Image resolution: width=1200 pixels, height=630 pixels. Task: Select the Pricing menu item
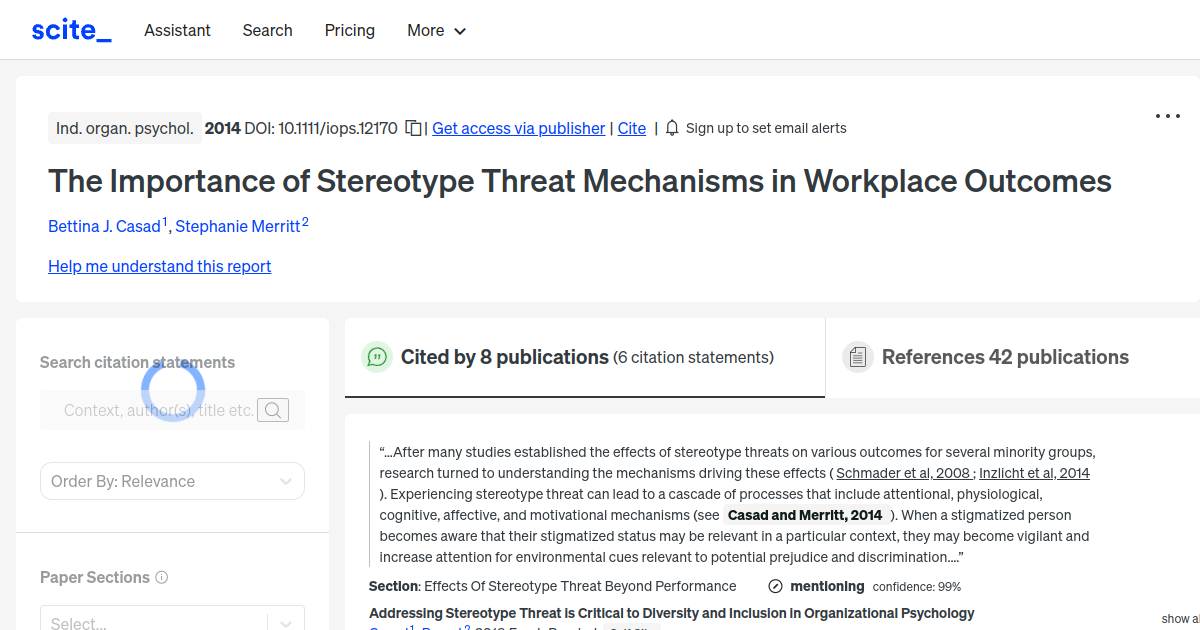point(349,31)
